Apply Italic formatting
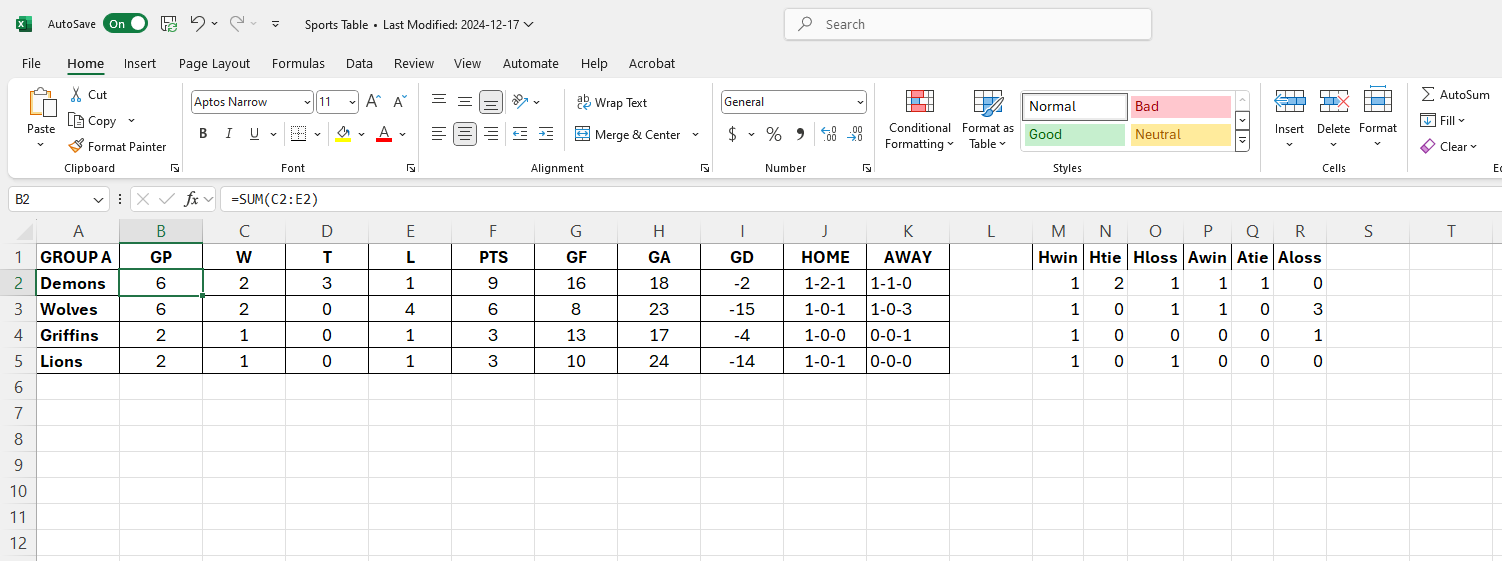The image size is (1502, 561). tap(229, 134)
